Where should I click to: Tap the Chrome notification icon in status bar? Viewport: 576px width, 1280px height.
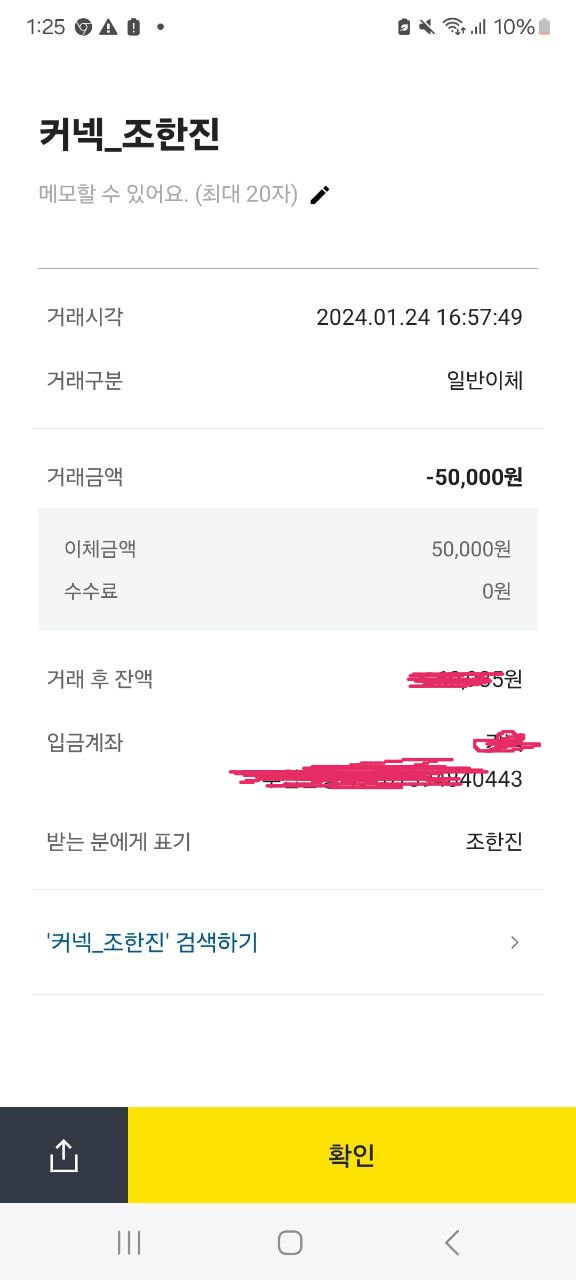84,27
